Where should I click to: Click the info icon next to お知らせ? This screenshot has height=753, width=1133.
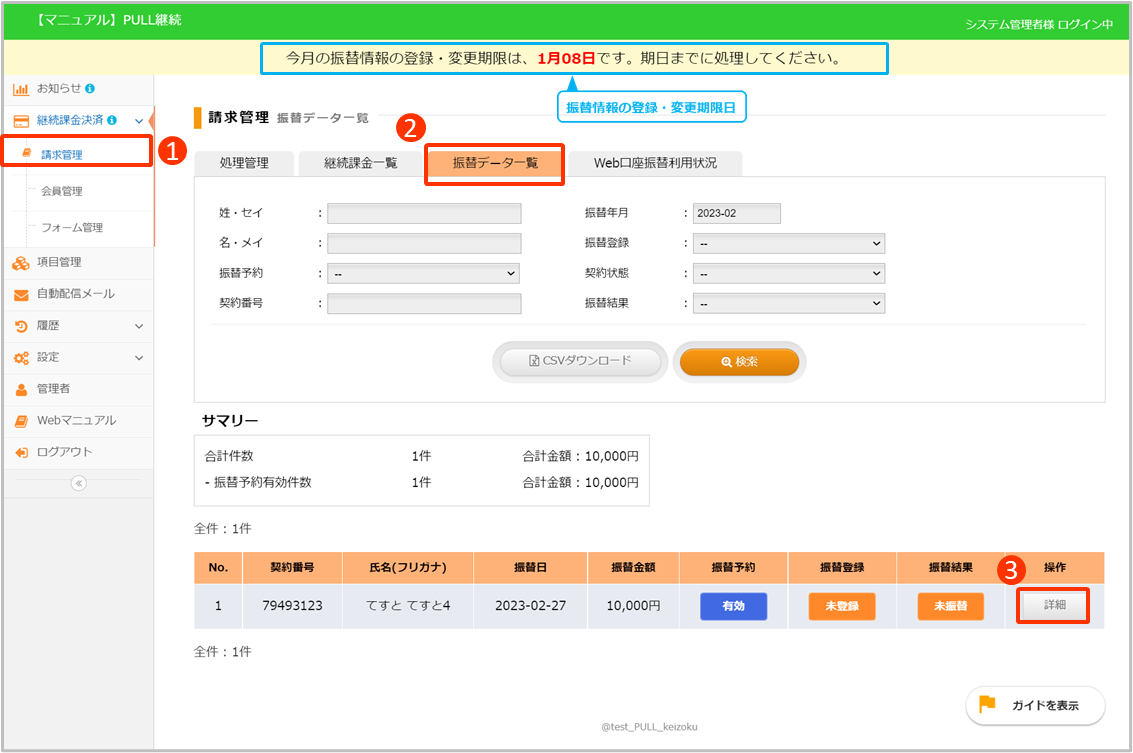tap(90, 89)
